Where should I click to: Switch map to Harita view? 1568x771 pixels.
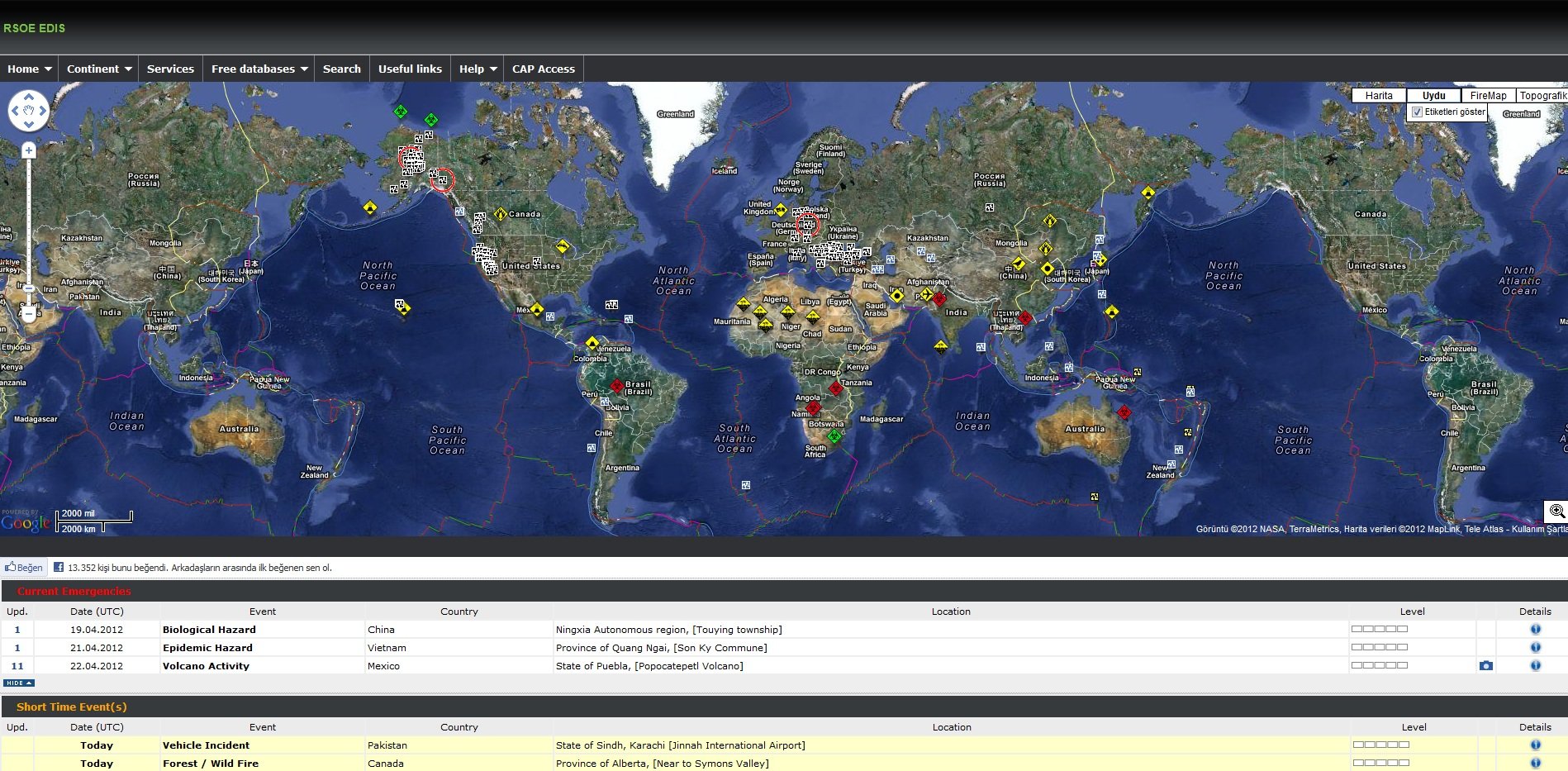tap(1379, 96)
